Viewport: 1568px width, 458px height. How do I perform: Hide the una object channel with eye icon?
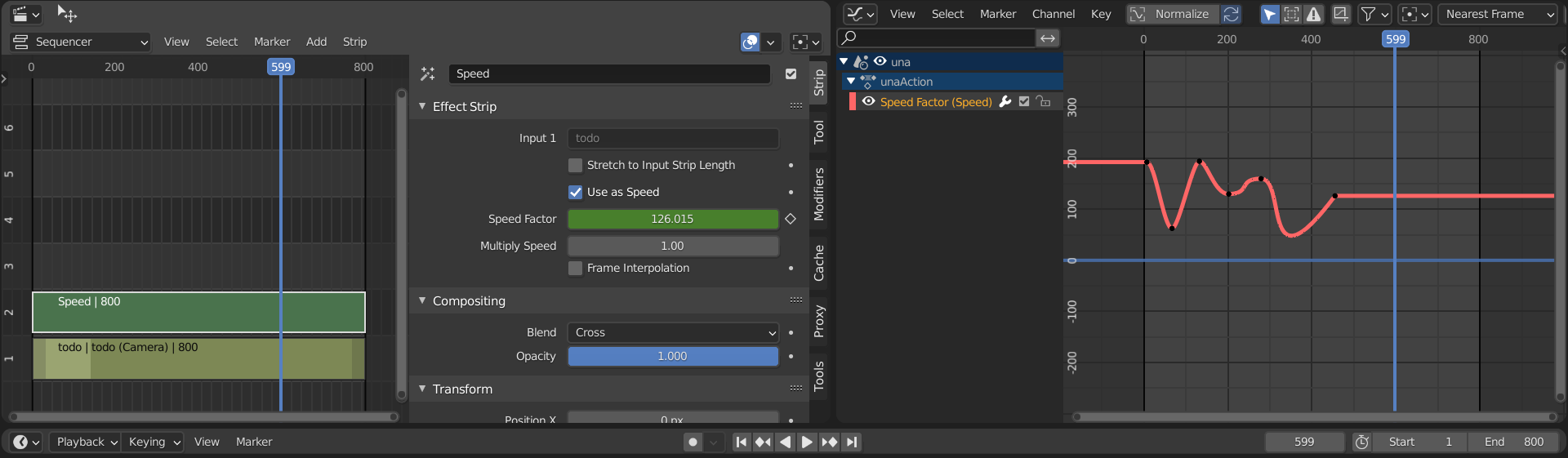click(880, 61)
